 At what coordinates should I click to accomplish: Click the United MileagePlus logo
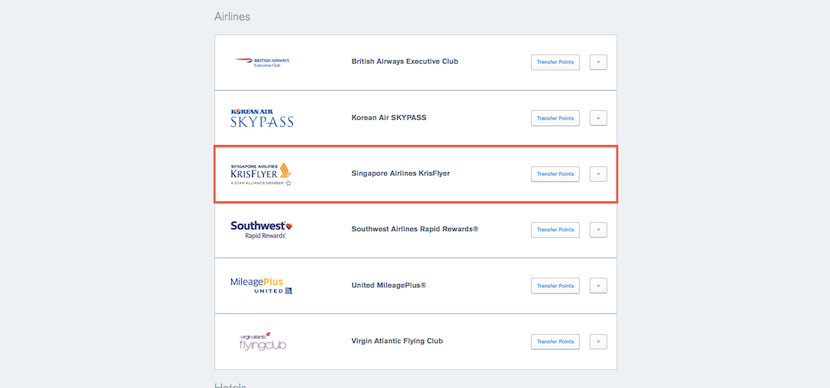tap(261, 286)
